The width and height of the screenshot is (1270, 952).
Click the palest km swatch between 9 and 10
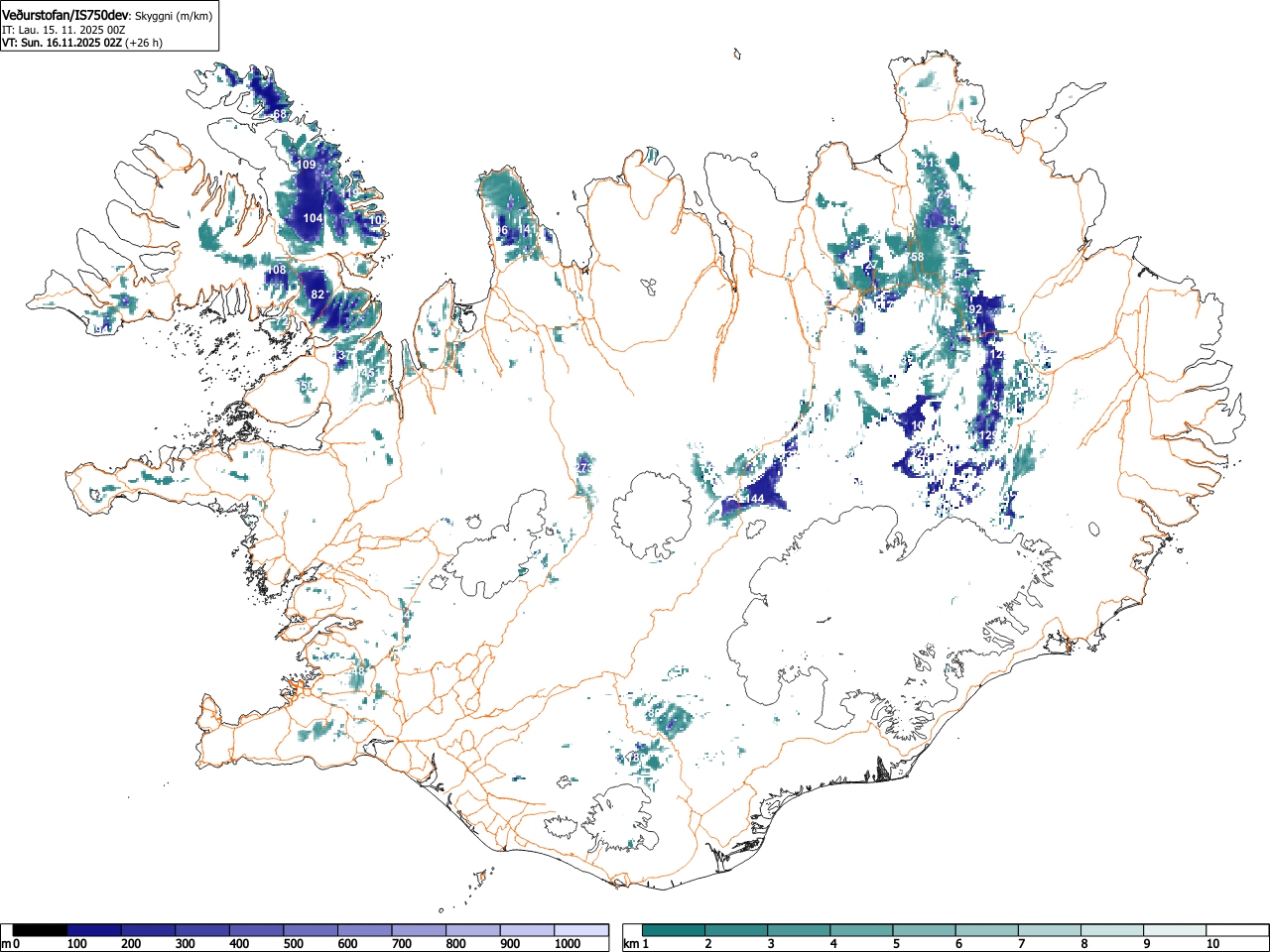1175,930
